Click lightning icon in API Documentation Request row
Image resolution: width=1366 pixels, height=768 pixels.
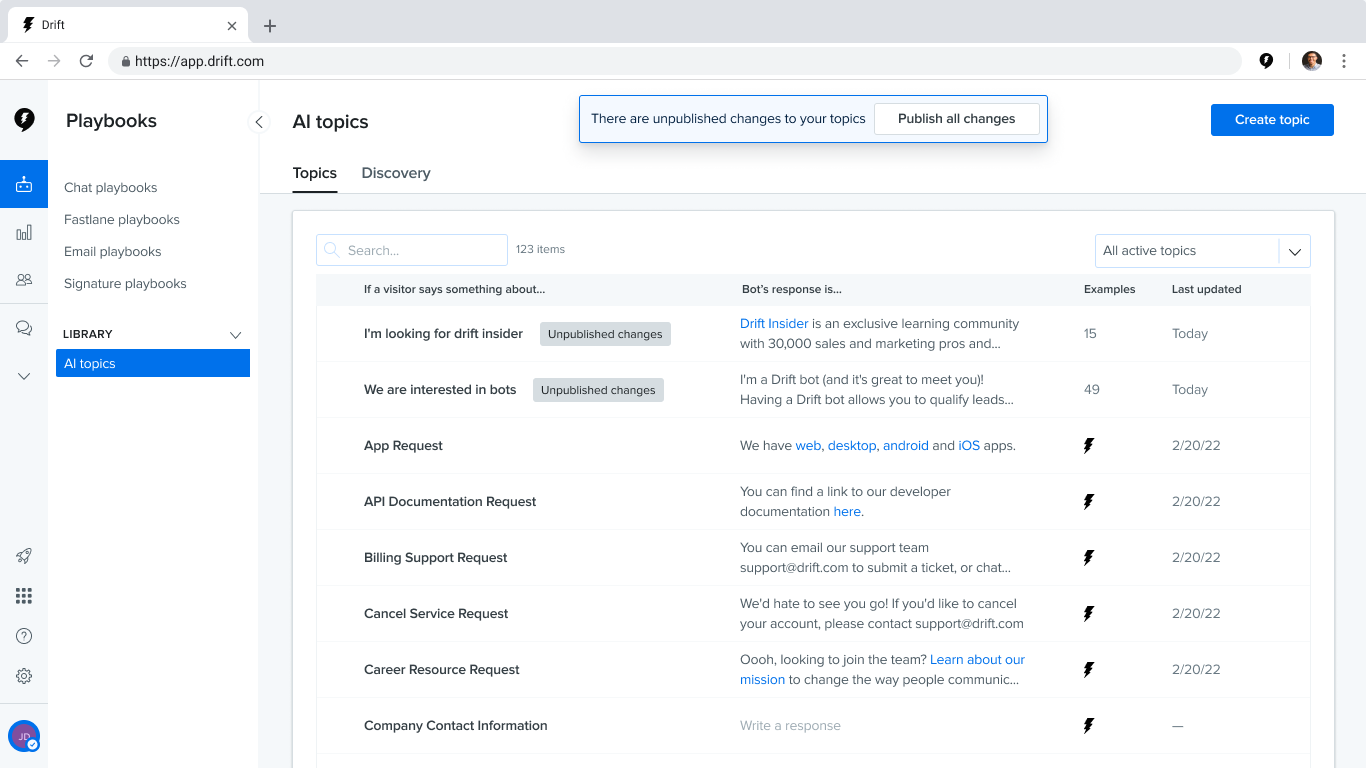(x=1089, y=502)
